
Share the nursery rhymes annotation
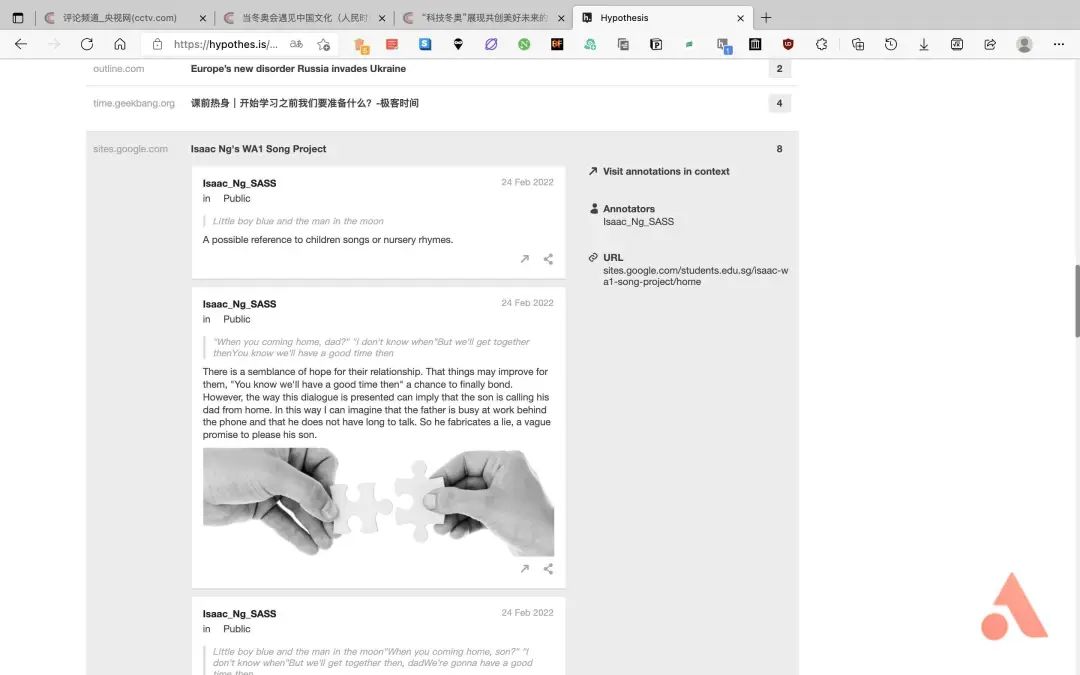click(548, 259)
